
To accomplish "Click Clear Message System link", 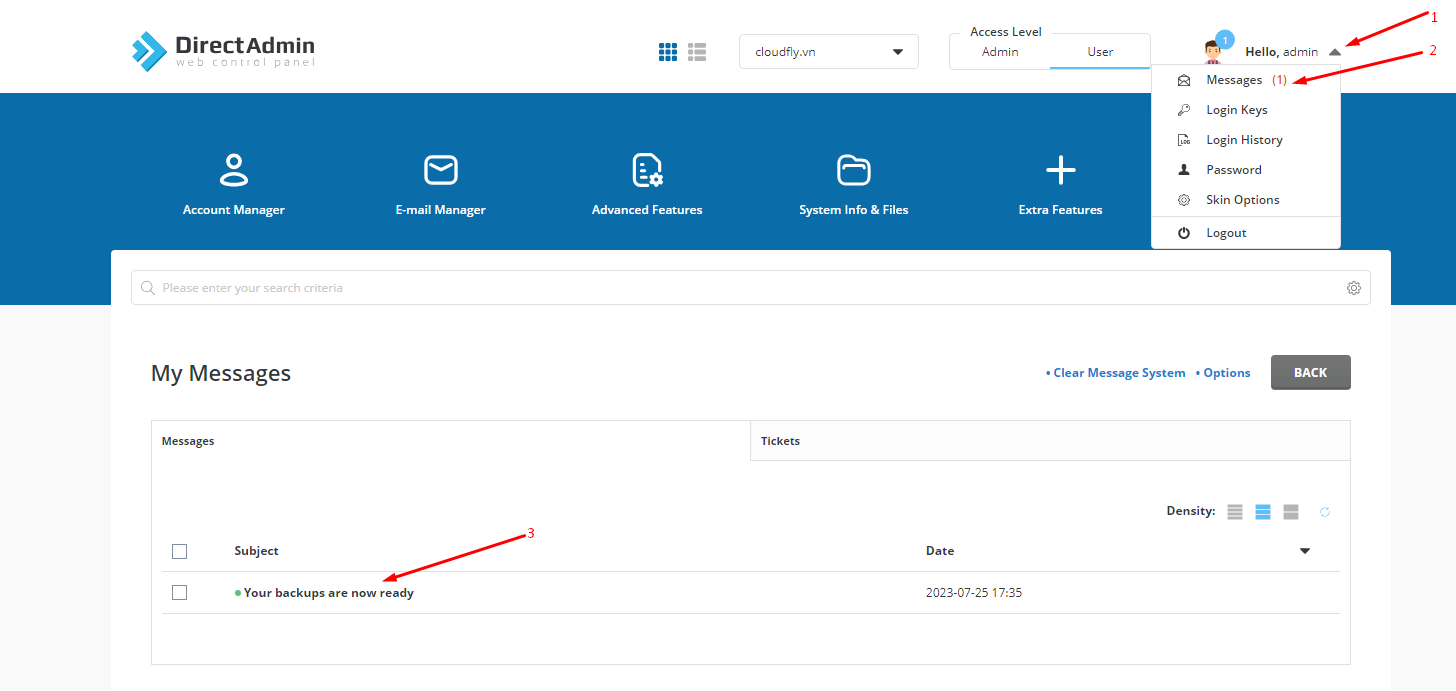I will pos(1116,373).
